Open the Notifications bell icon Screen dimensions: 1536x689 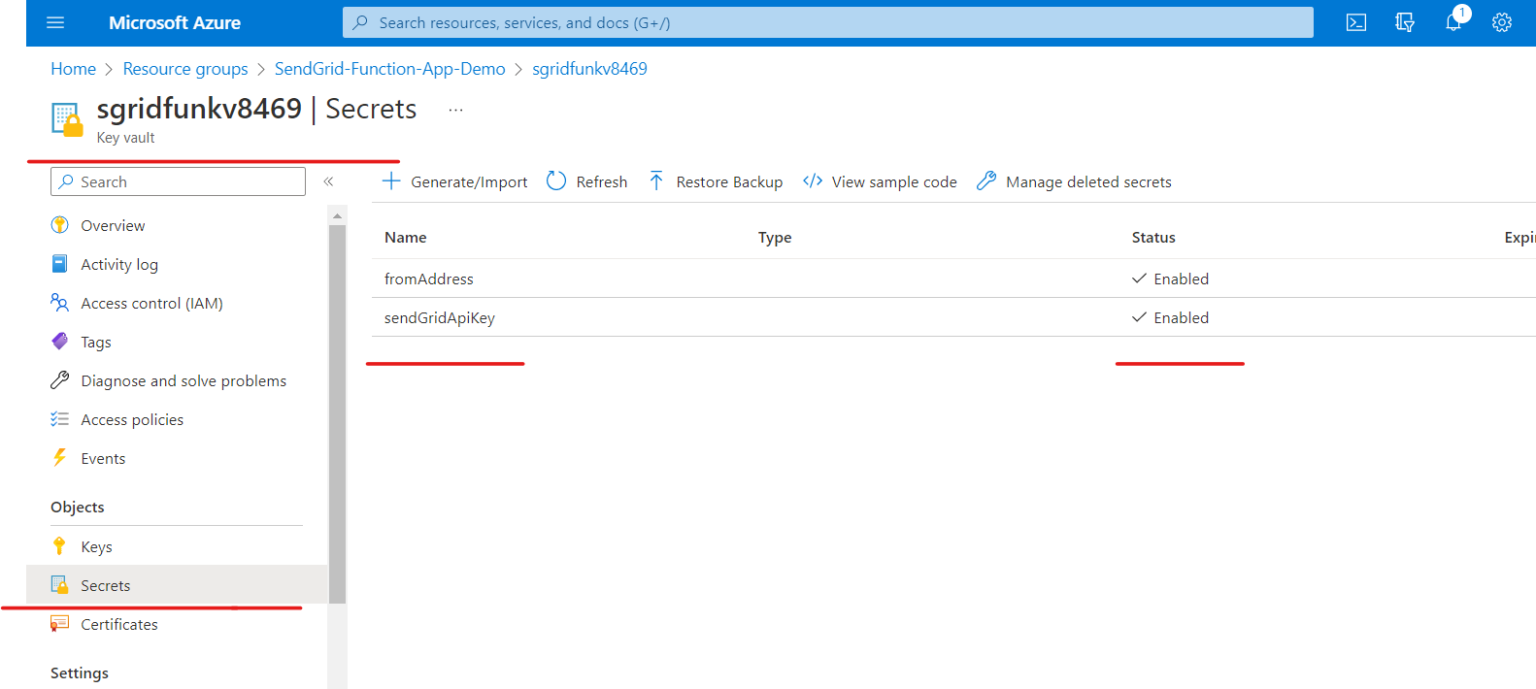pos(1453,21)
